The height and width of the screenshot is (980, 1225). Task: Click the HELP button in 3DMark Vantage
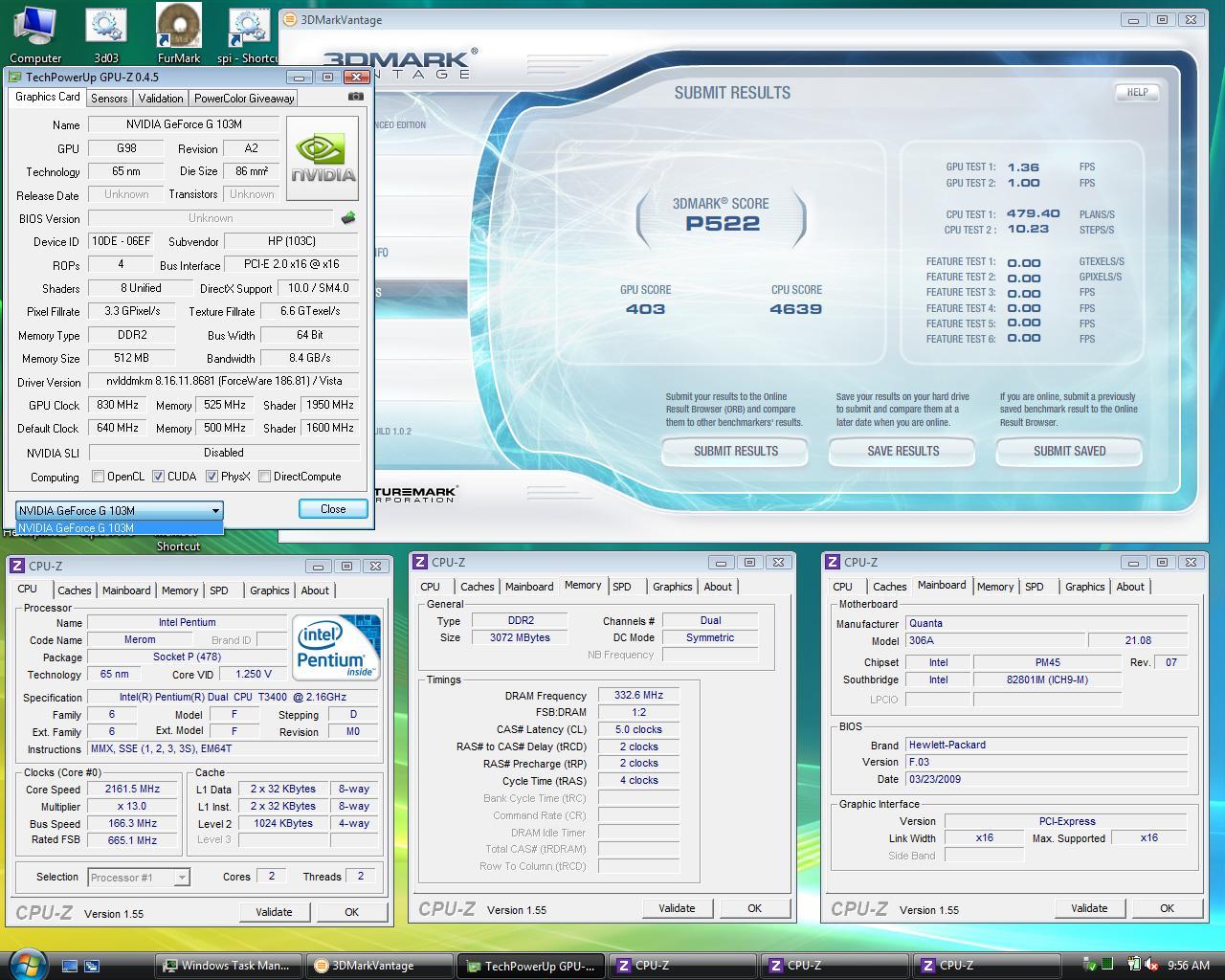(x=1137, y=93)
